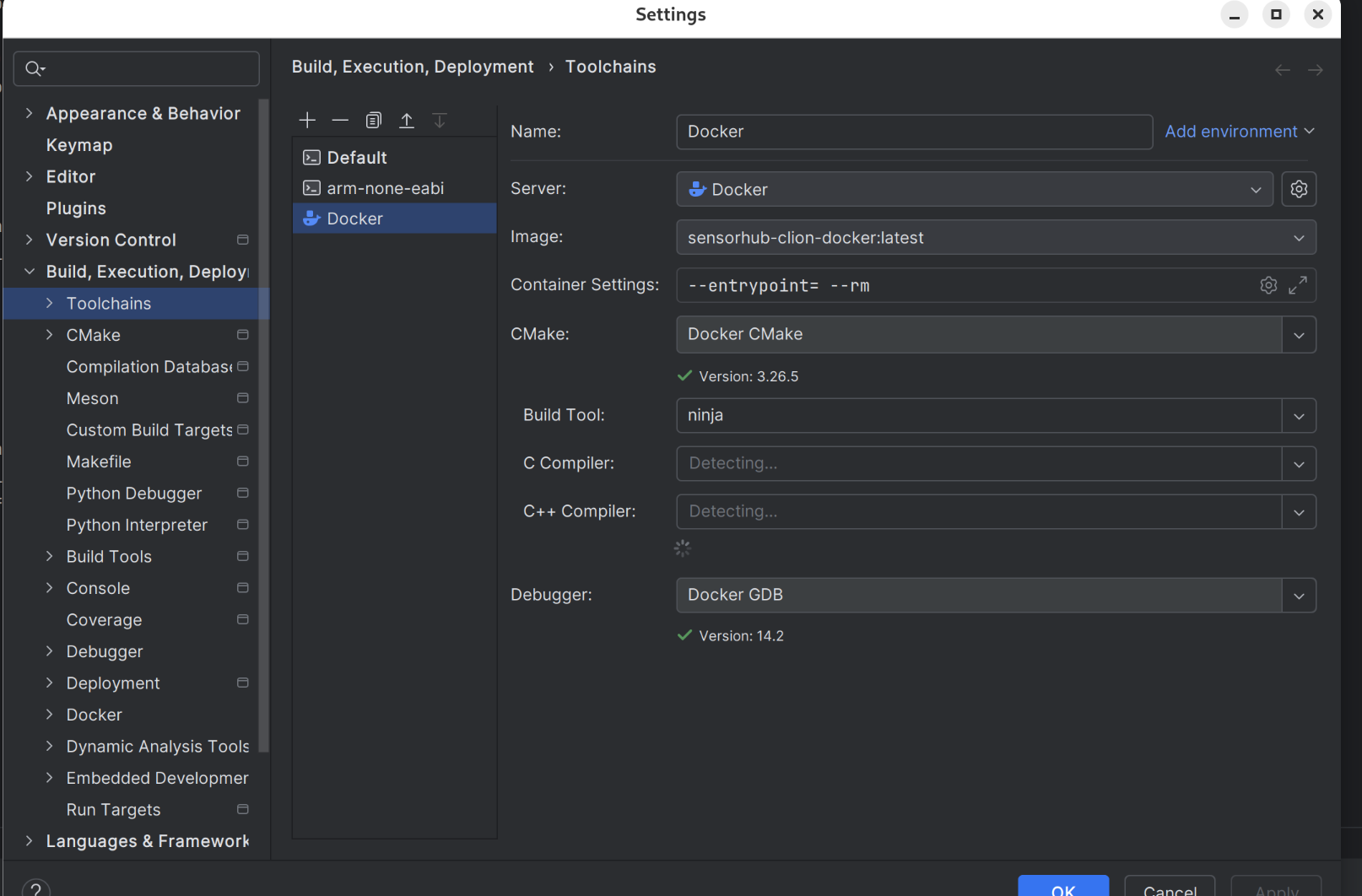1362x896 pixels.
Task: Click project-level icon next to CMake
Action: point(243,335)
